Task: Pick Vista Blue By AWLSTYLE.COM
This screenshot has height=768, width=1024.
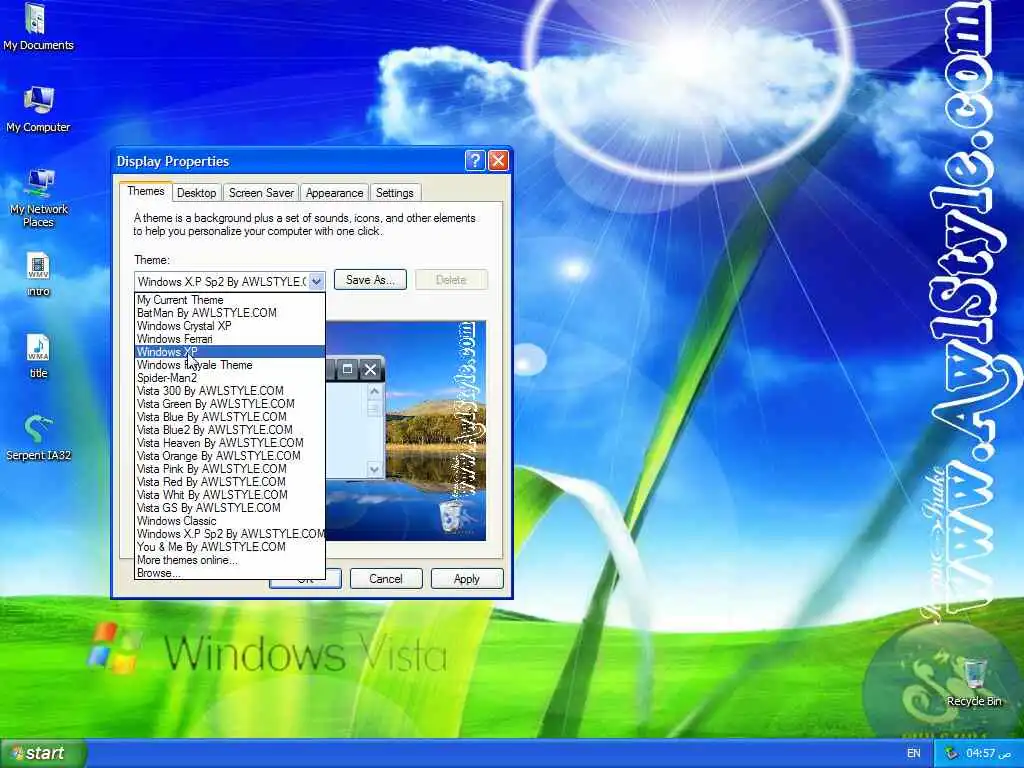Action: 229,417
